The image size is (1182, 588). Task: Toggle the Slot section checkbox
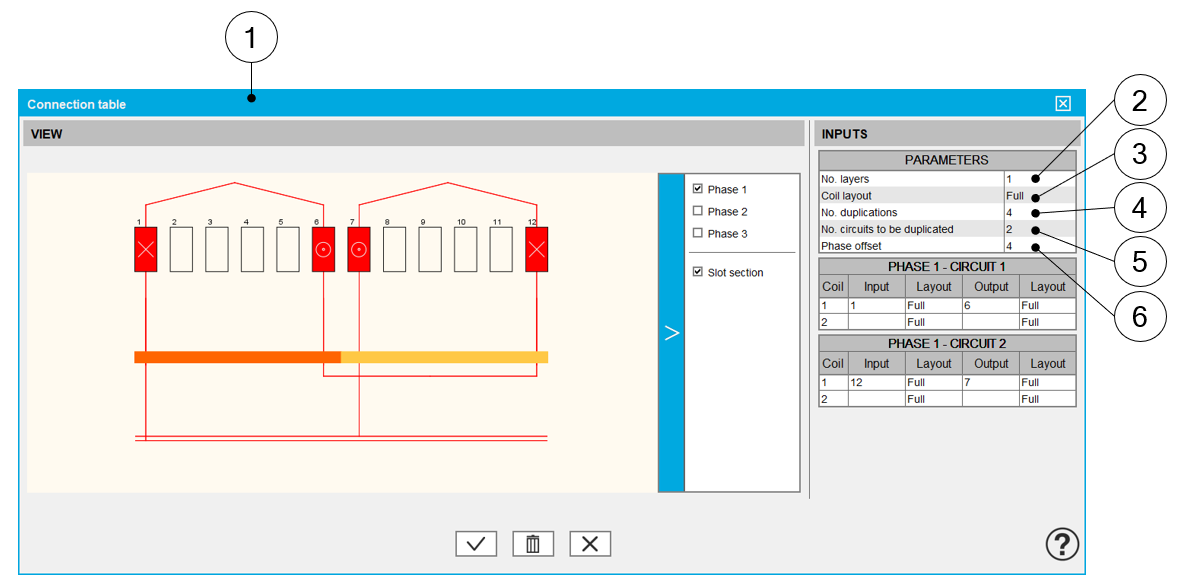(x=698, y=272)
